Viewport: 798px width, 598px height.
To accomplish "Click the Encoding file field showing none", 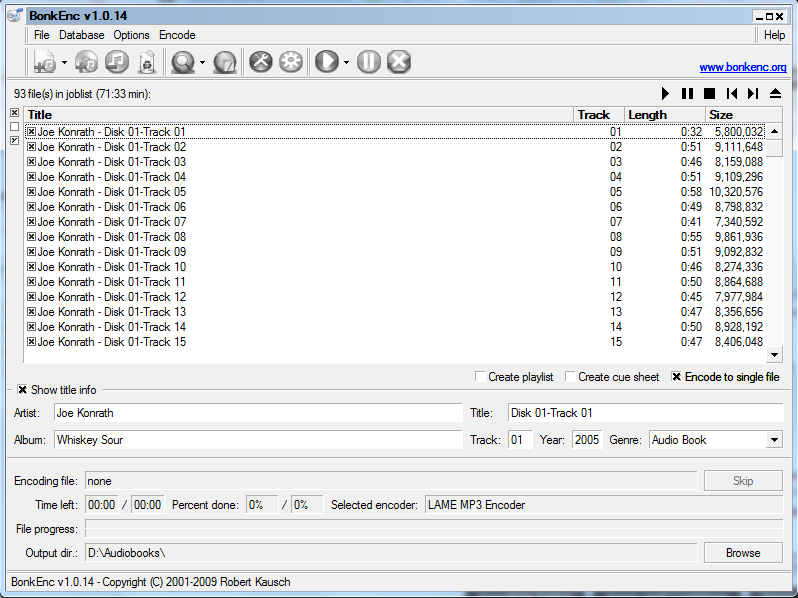I will (391, 481).
